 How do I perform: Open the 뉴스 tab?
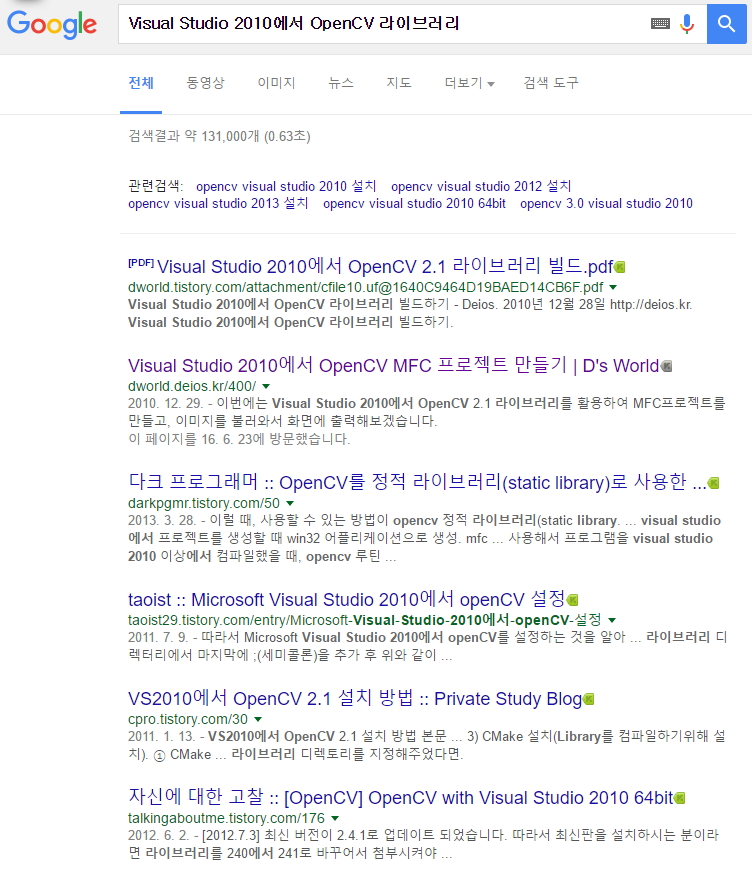click(340, 83)
